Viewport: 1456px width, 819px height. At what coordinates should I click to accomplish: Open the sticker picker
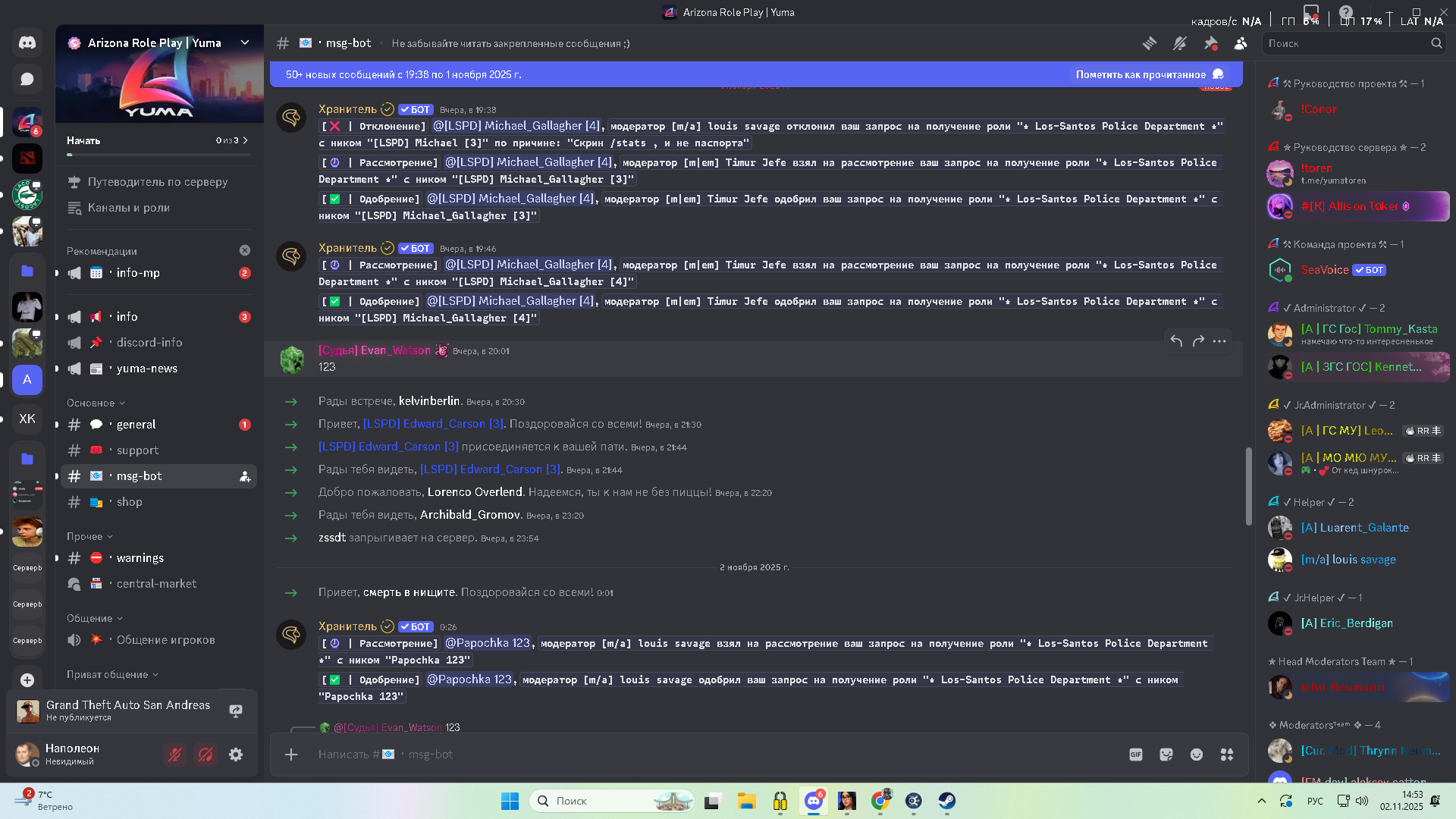tap(1166, 755)
